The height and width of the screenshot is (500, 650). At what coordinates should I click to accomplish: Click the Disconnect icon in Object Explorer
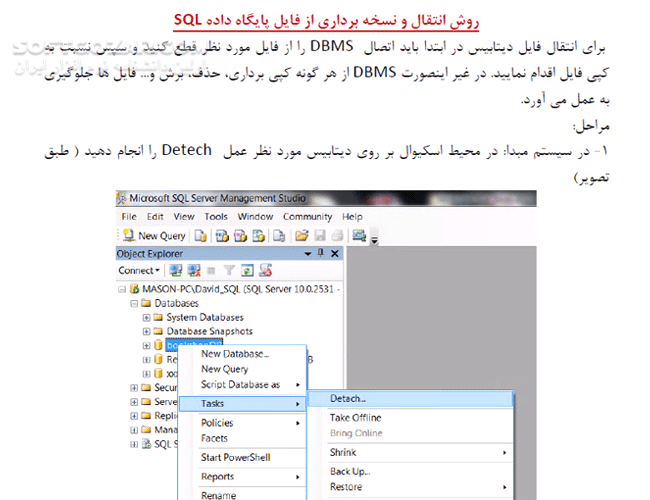[194, 271]
